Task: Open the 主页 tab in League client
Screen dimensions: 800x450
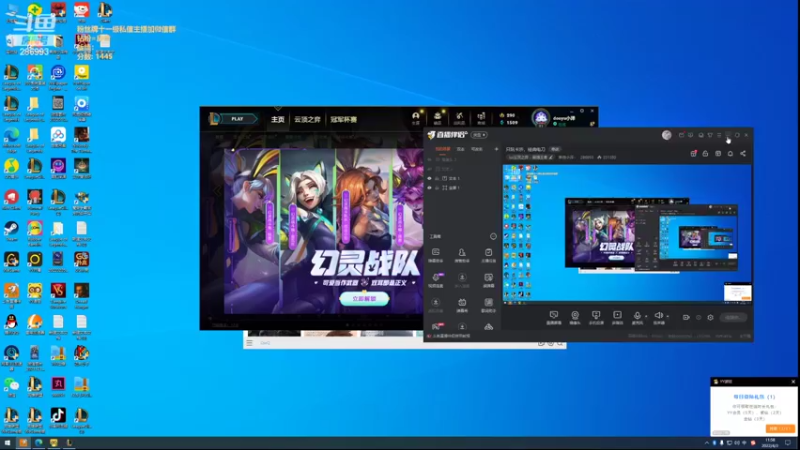Action: (x=278, y=119)
